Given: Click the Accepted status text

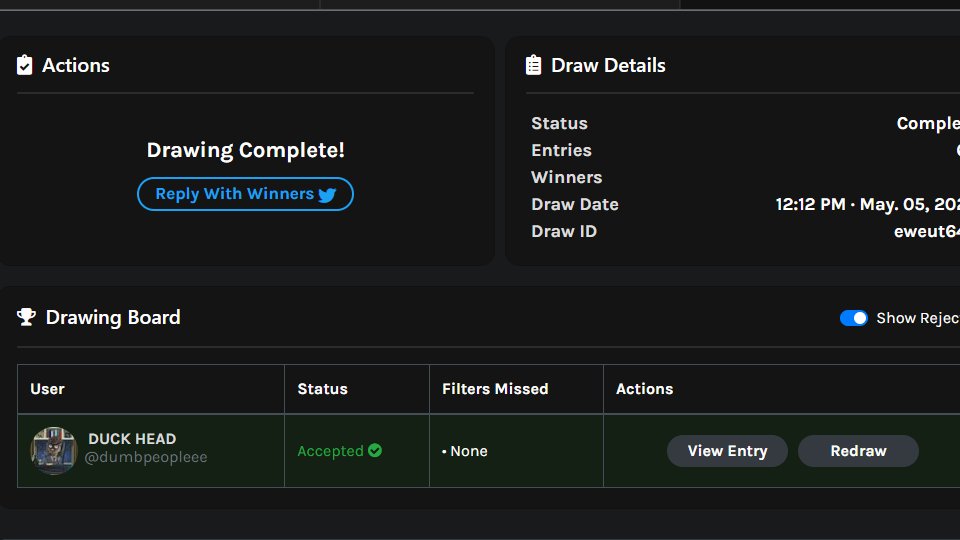Looking at the screenshot, I should 331,451.
